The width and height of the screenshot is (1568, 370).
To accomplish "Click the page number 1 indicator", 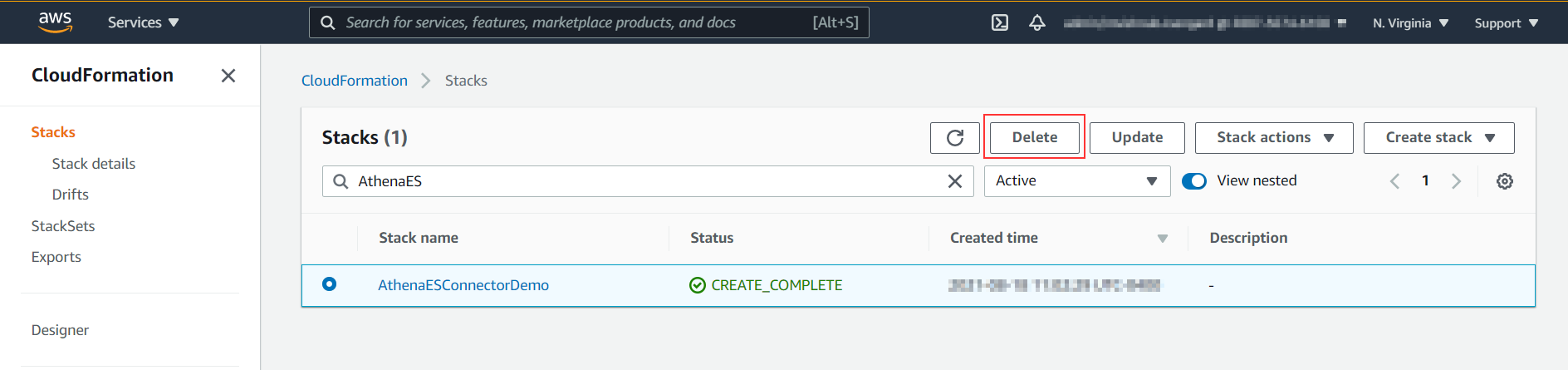I will 1425,180.
